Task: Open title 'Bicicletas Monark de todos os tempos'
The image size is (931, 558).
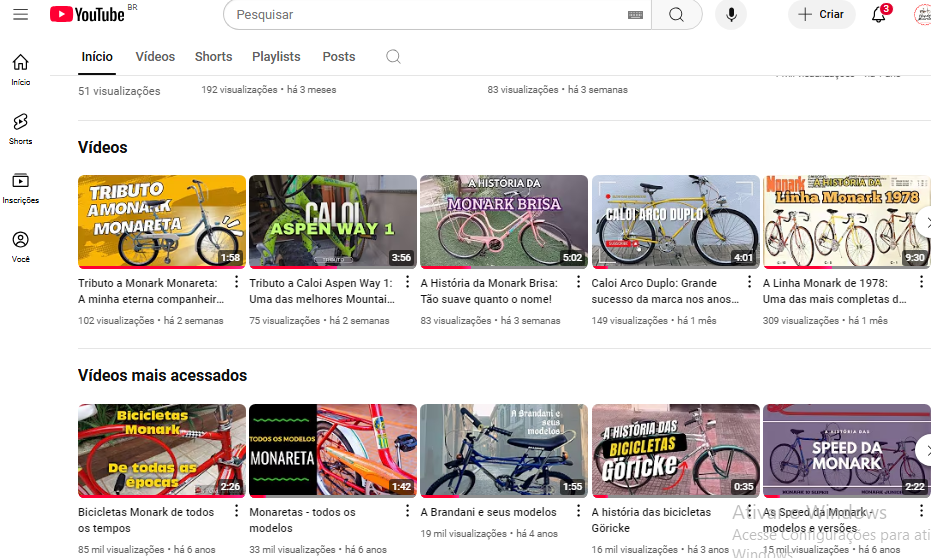Action: (x=146, y=520)
